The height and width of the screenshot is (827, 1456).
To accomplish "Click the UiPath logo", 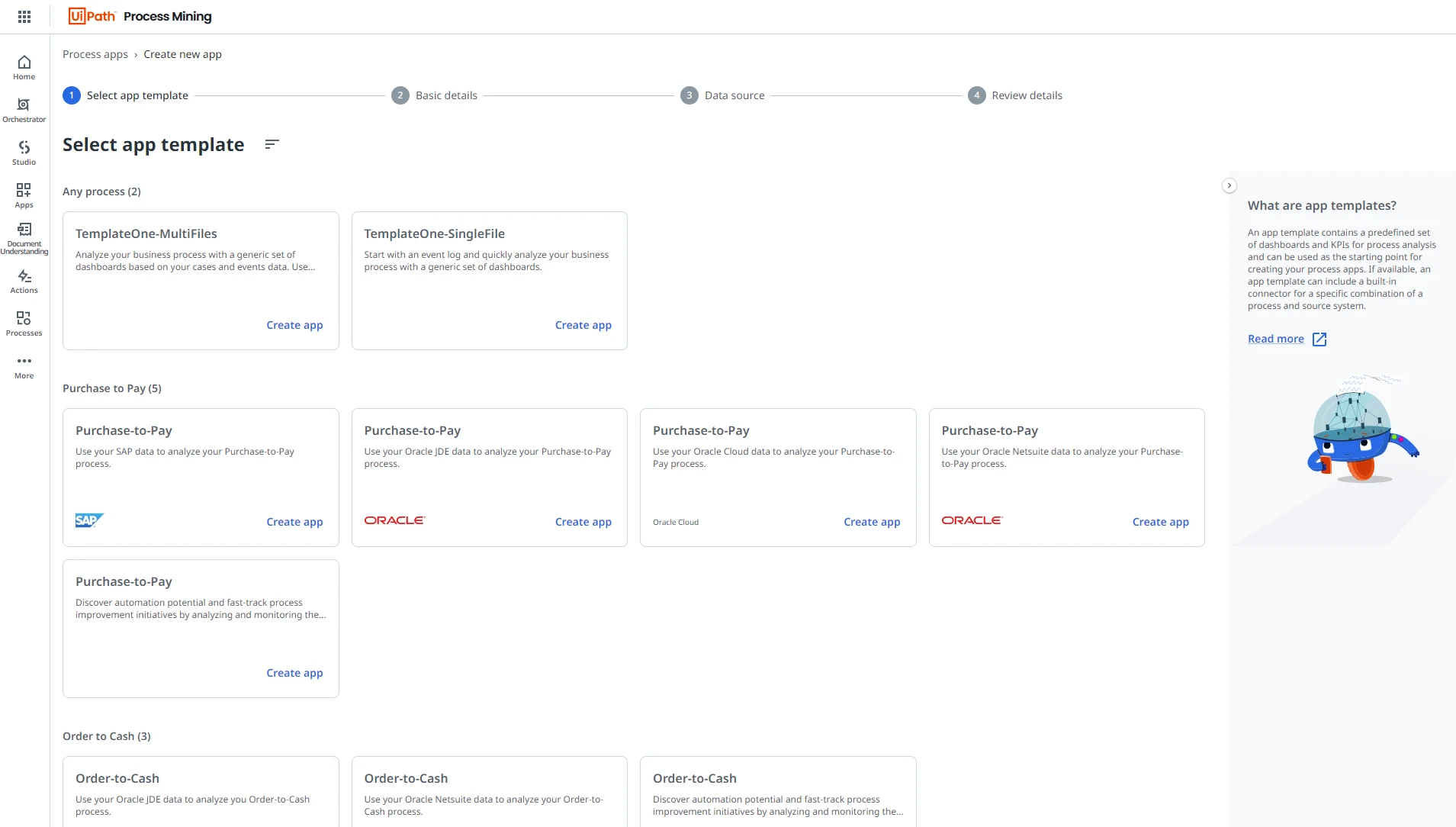I will coord(92,16).
